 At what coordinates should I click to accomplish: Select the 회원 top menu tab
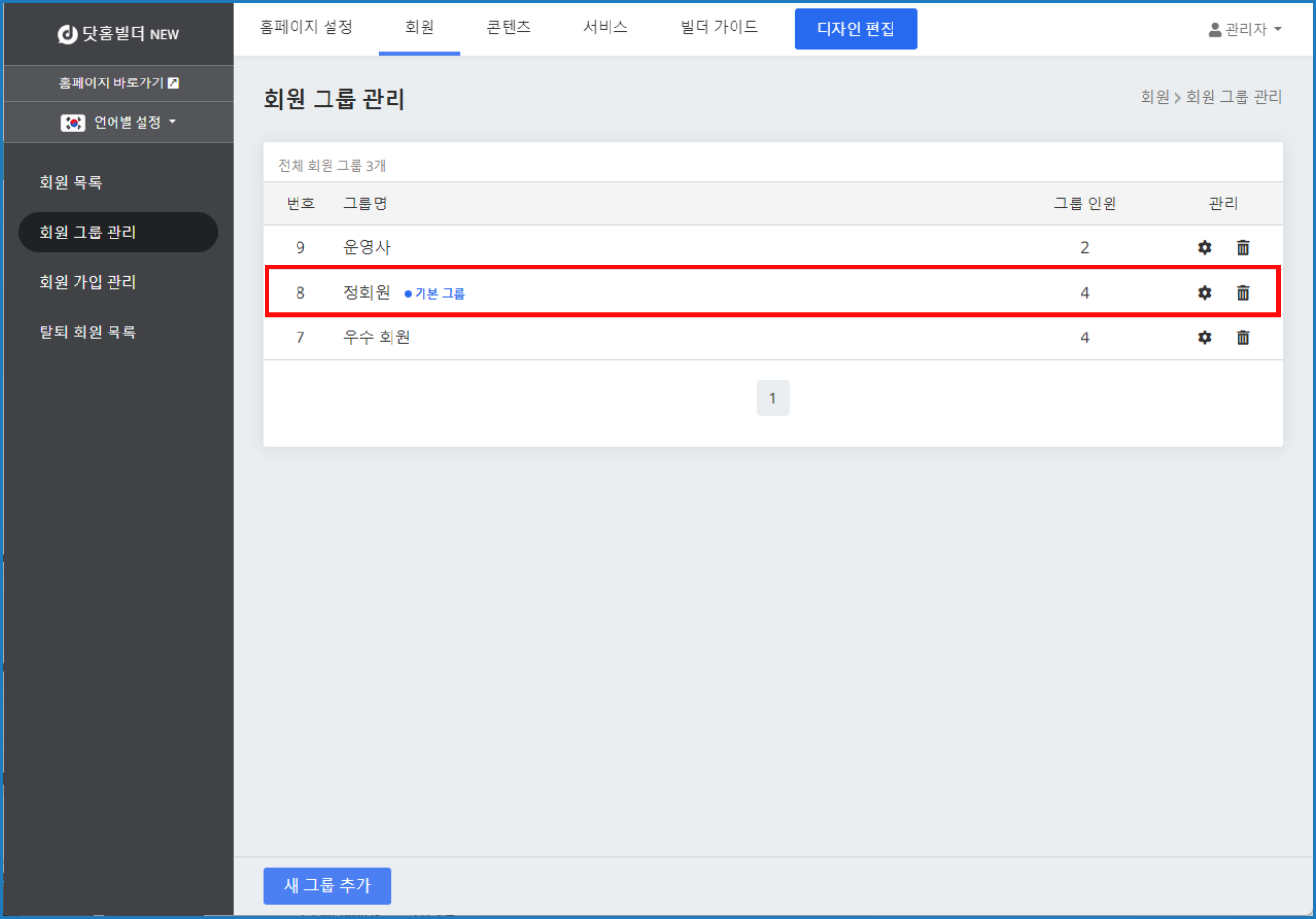tap(420, 27)
